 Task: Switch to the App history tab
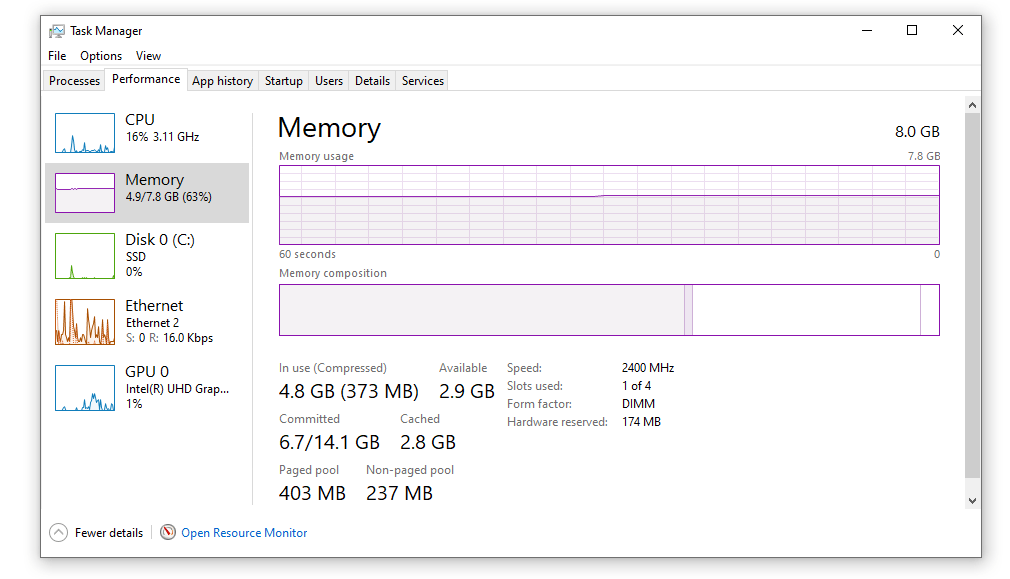pos(222,81)
